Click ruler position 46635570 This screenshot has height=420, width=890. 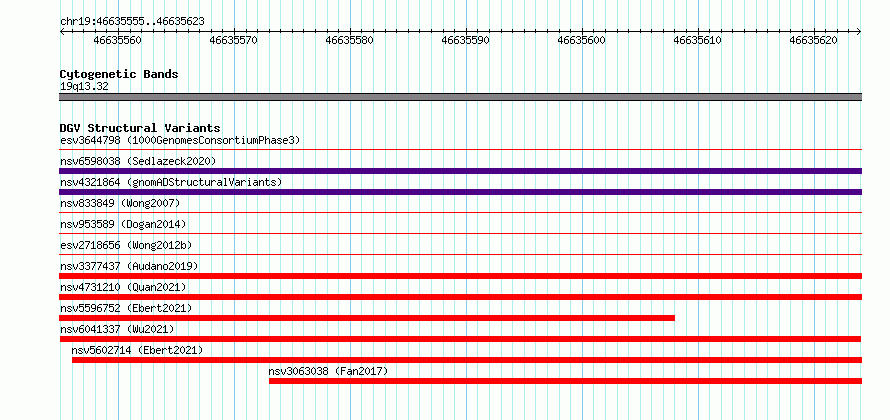[x=233, y=41]
